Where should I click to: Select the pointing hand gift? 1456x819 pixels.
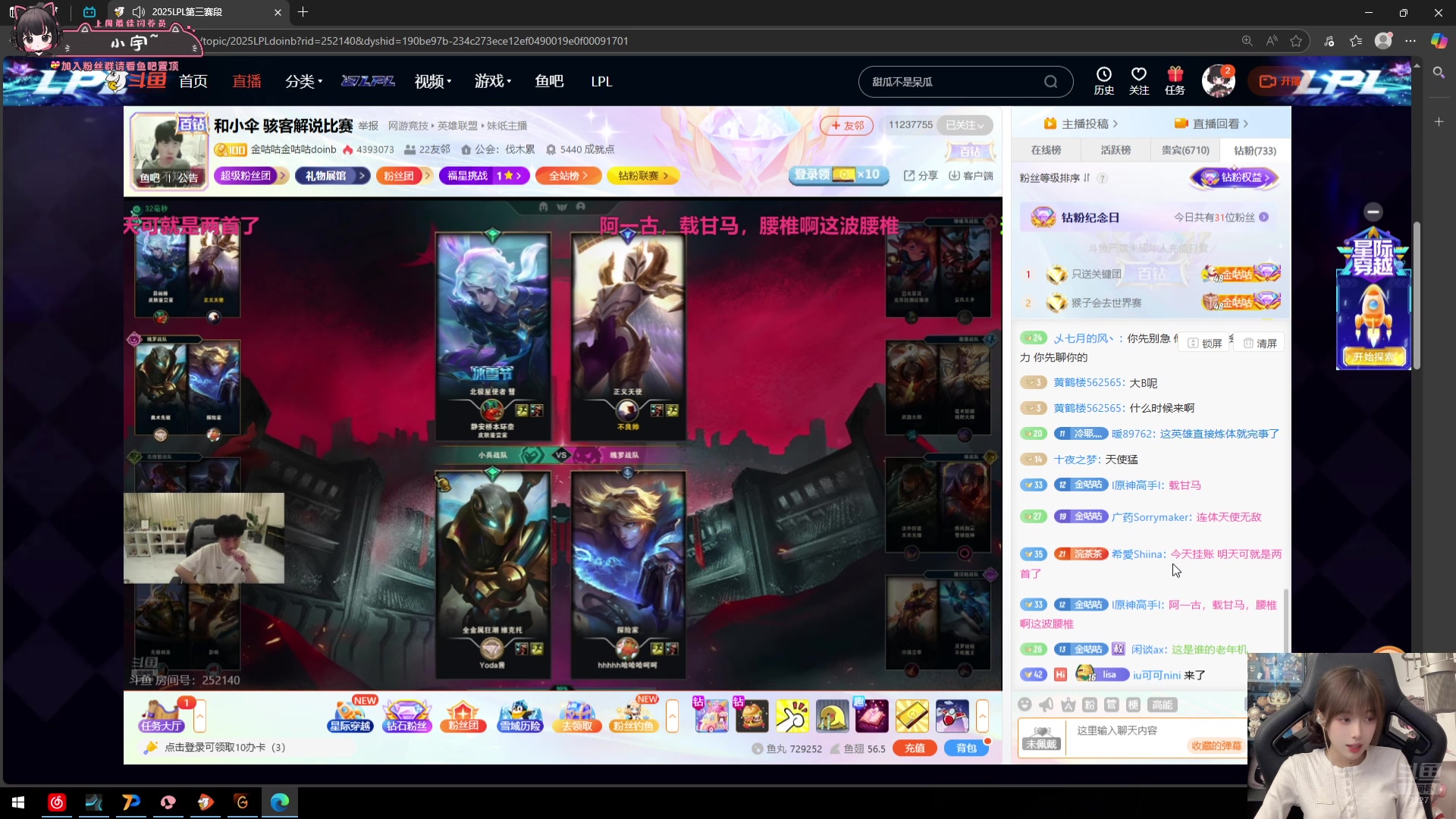point(792,716)
